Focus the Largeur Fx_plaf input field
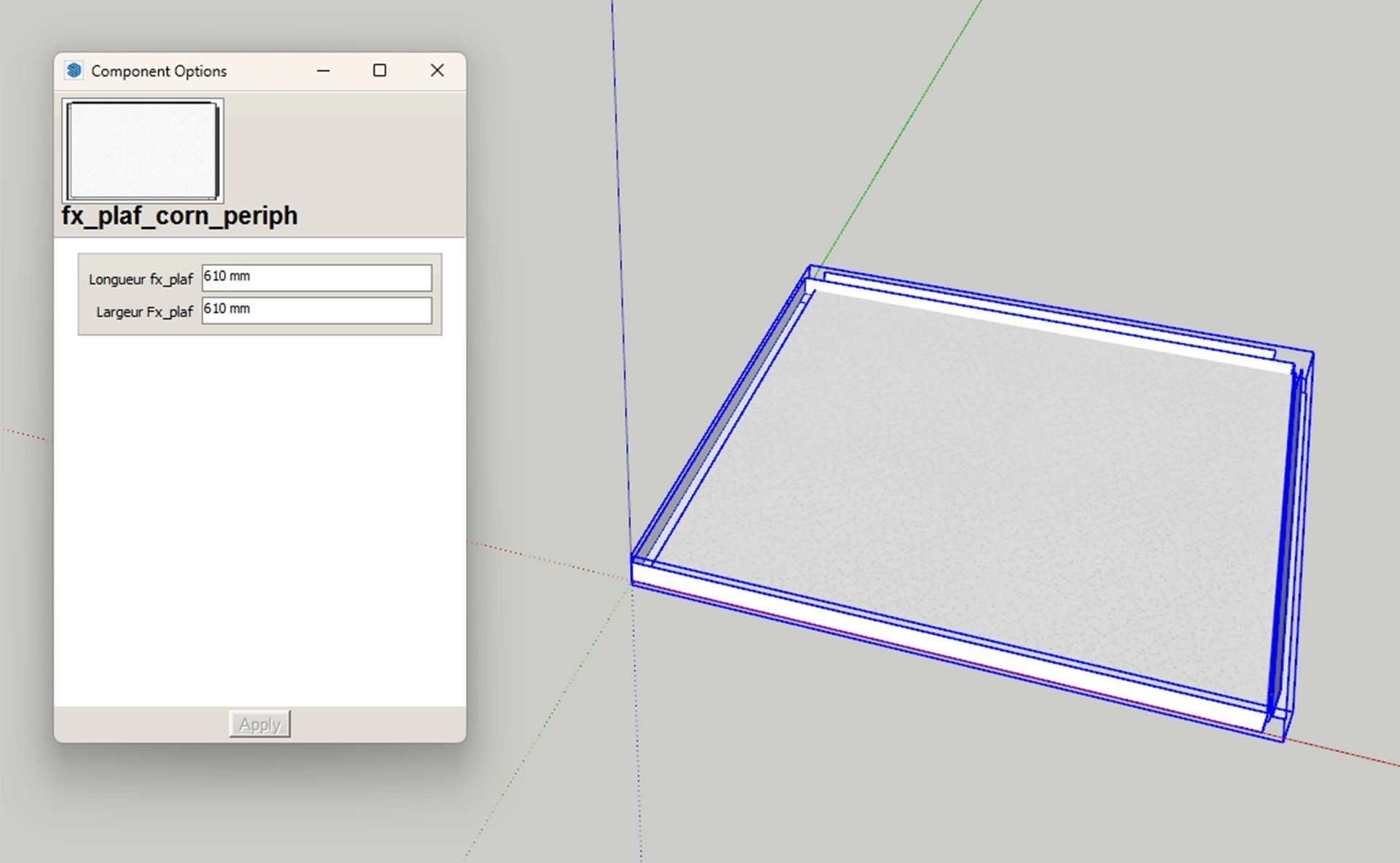The height and width of the screenshot is (863, 1400). tap(316, 311)
